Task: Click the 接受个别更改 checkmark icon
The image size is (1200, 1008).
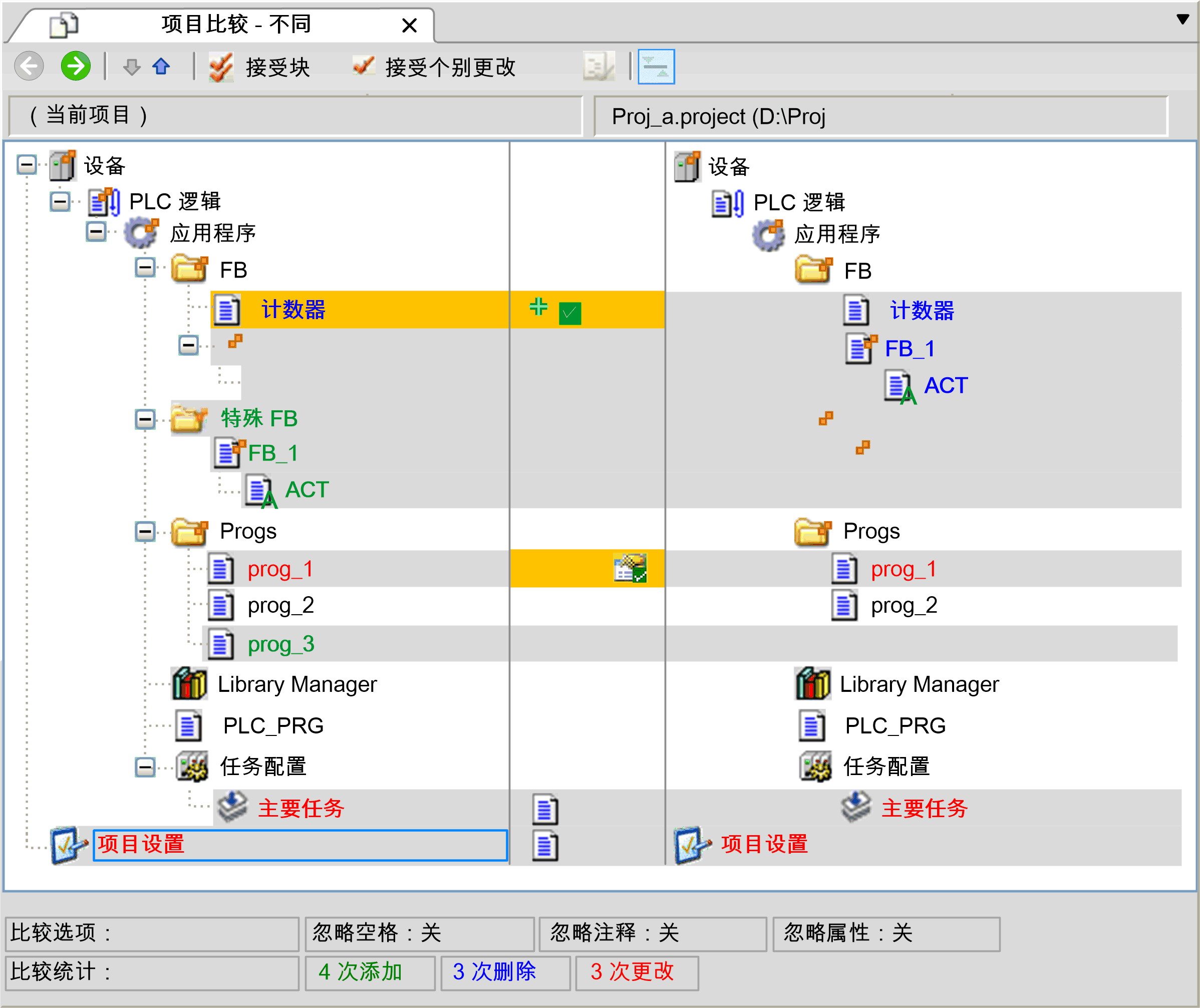Action: click(x=364, y=66)
